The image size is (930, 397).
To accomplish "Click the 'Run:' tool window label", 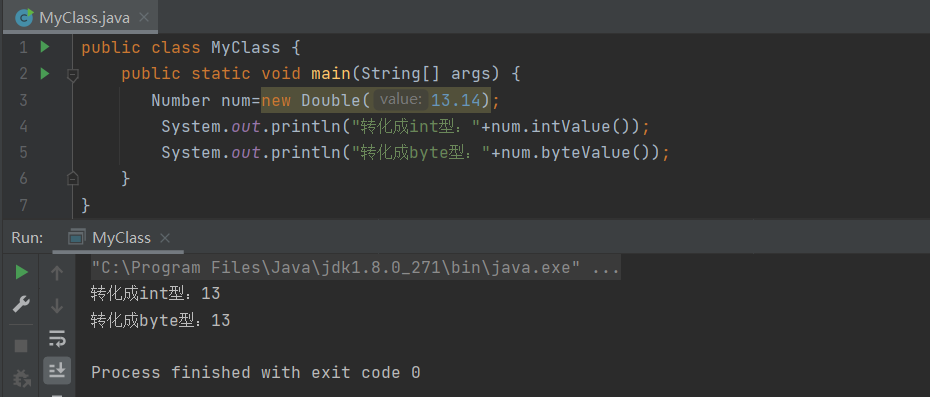I will click(27, 238).
